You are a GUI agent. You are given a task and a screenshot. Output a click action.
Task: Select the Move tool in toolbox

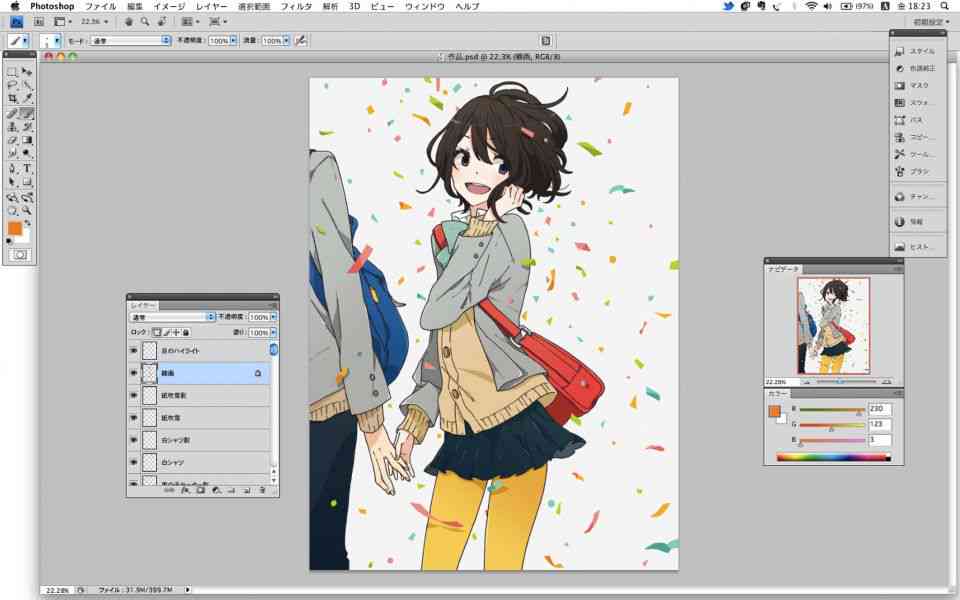pyautogui.click(x=27, y=72)
